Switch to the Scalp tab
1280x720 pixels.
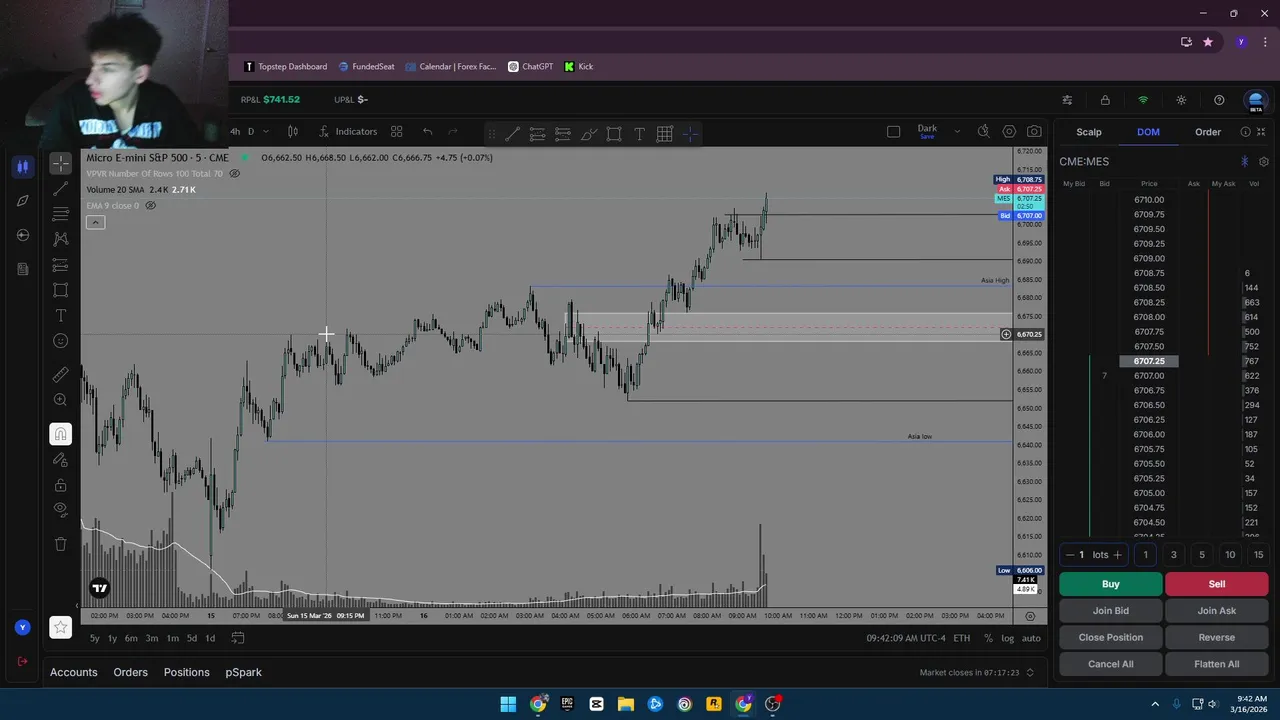pyautogui.click(x=1089, y=132)
